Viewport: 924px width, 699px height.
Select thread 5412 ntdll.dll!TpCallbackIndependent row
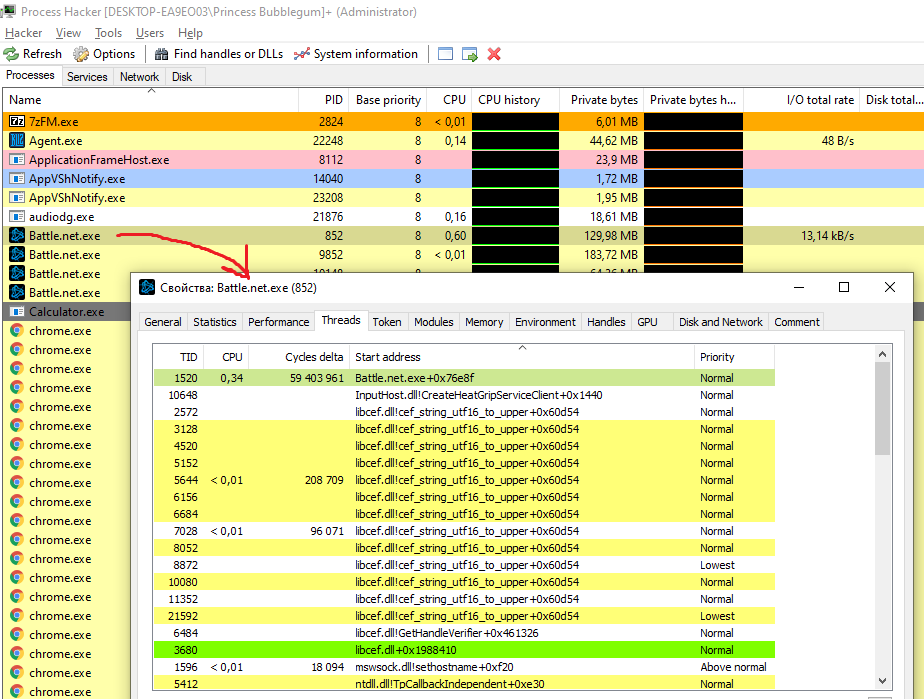[x=464, y=684]
